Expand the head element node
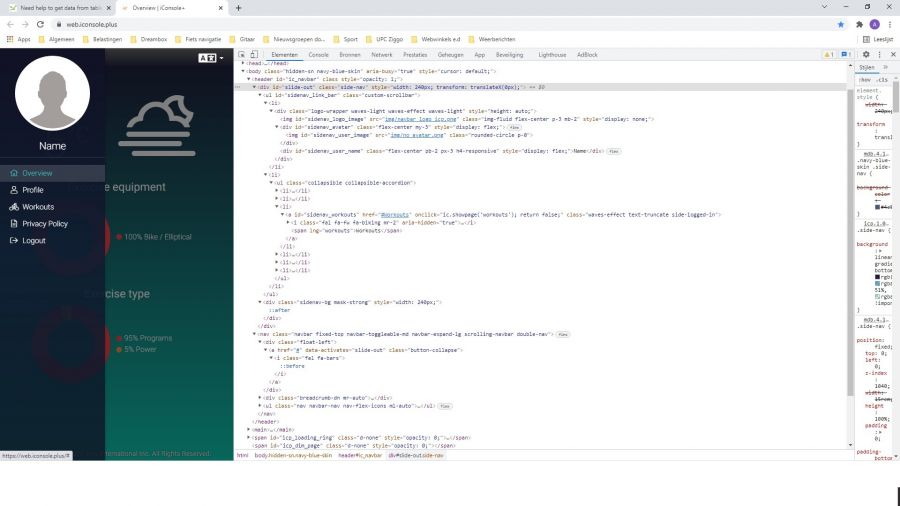This screenshot has height=506, width=900. pyautogui.click(x=243, y=63)
